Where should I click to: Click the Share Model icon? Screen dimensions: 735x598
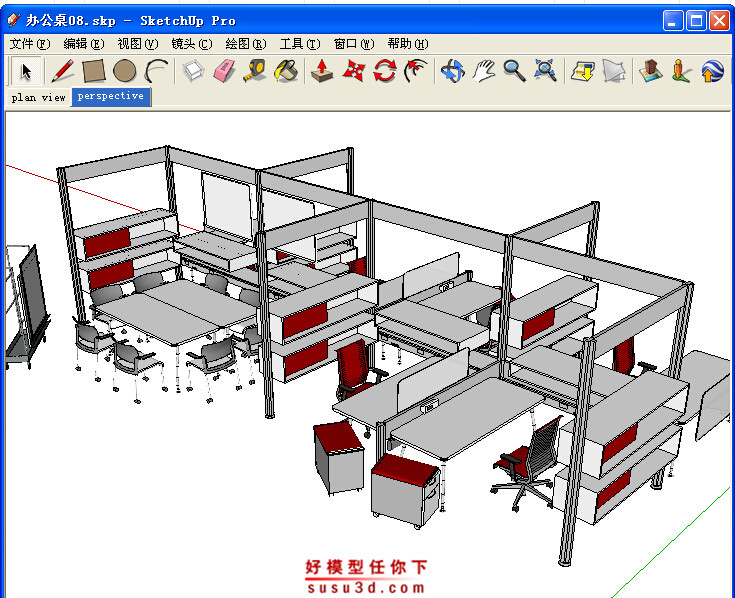pyautogui.click(x=614, y=71)
